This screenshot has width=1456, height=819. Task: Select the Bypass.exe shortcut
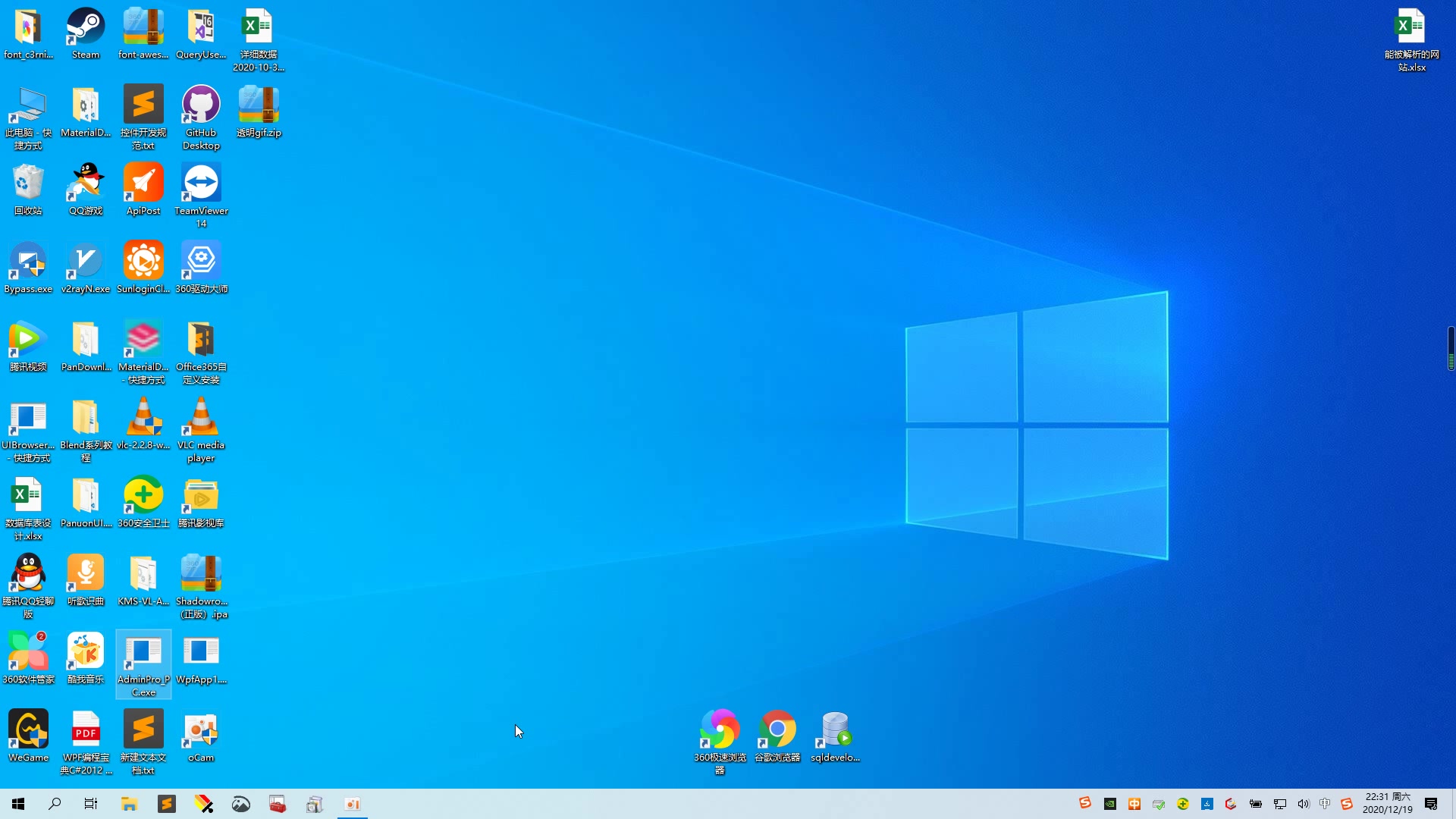coord(28,268)
